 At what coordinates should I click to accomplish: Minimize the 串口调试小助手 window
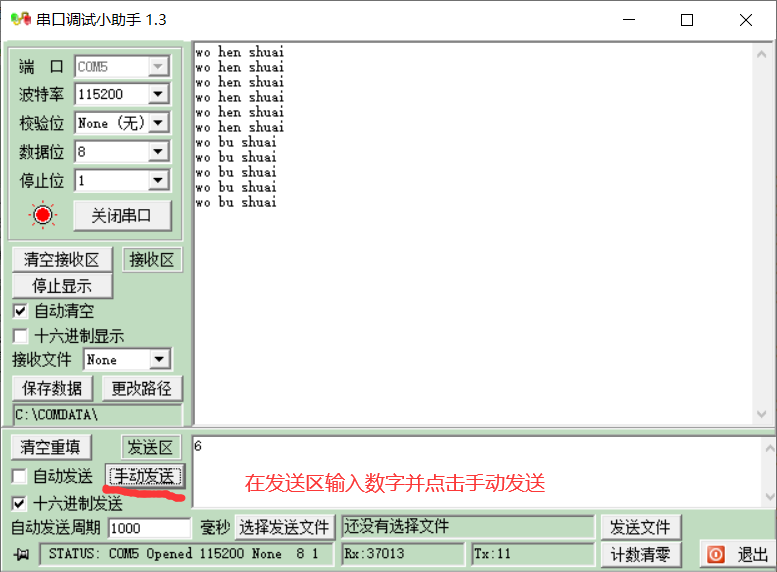[629, 20]
